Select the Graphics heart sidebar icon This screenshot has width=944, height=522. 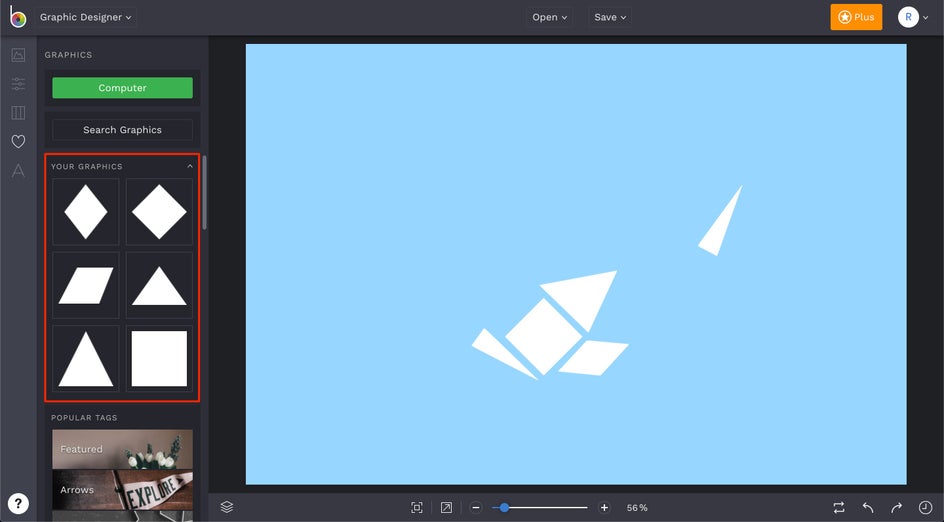click(18, 141)
